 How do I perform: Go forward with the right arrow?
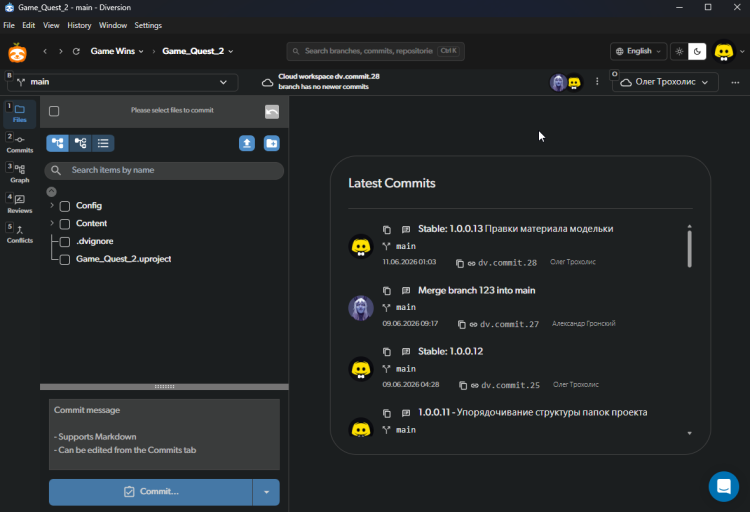60,51
